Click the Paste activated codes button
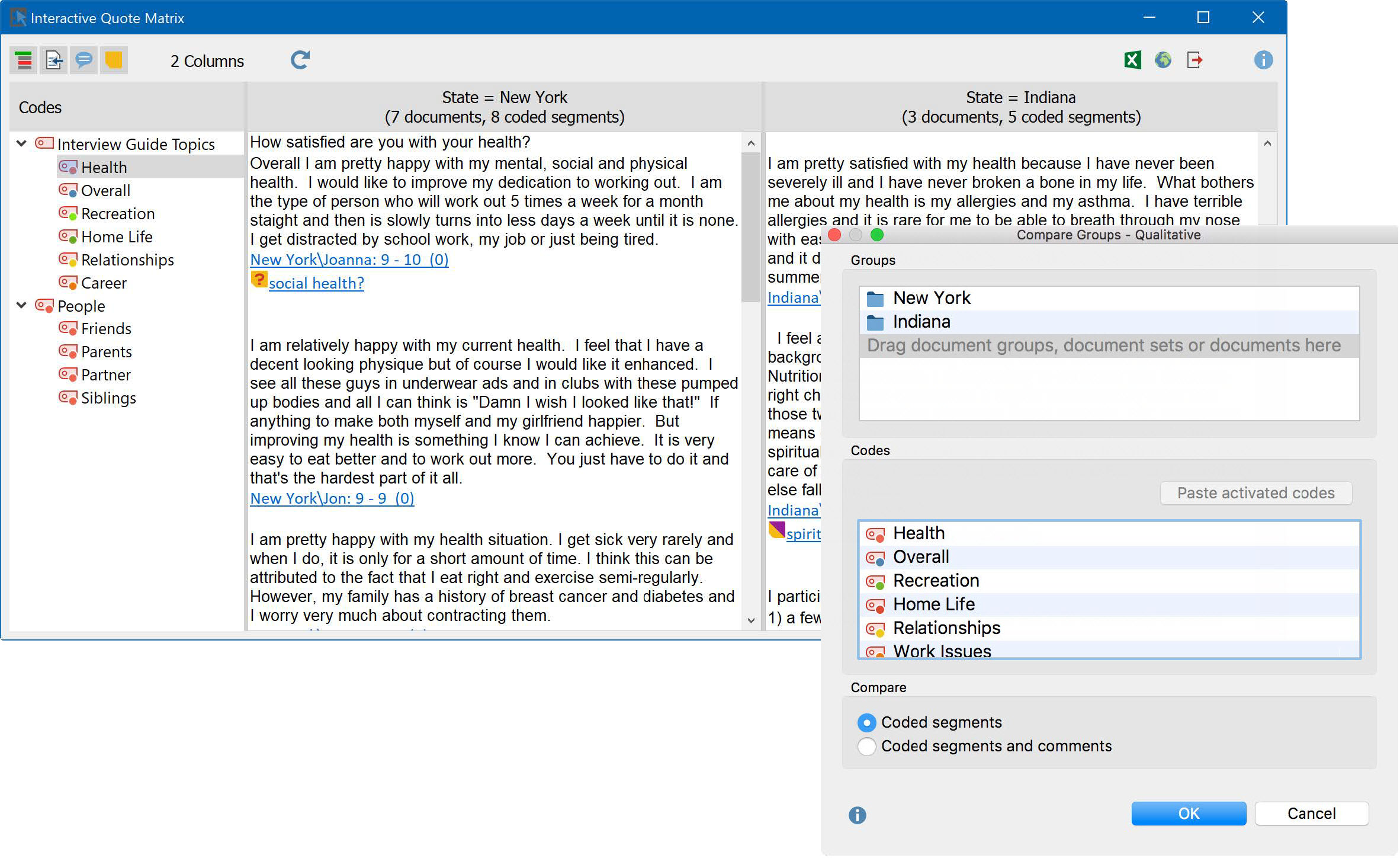The image size is (1400, 858). [1255, 494]
